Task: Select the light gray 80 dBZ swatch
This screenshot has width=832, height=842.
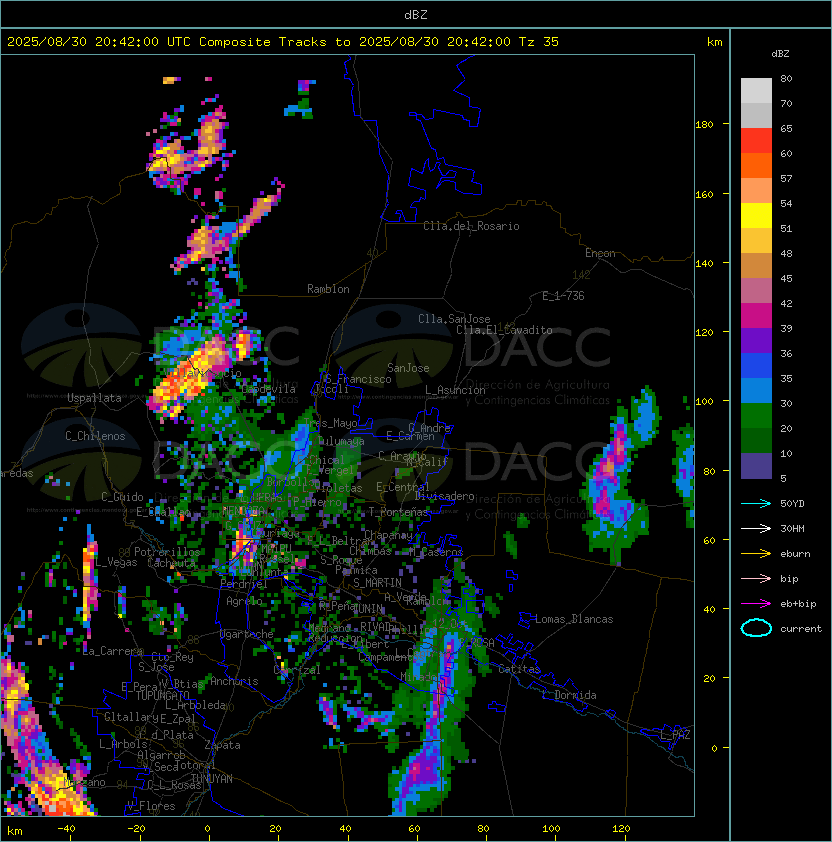Action: 756,90
